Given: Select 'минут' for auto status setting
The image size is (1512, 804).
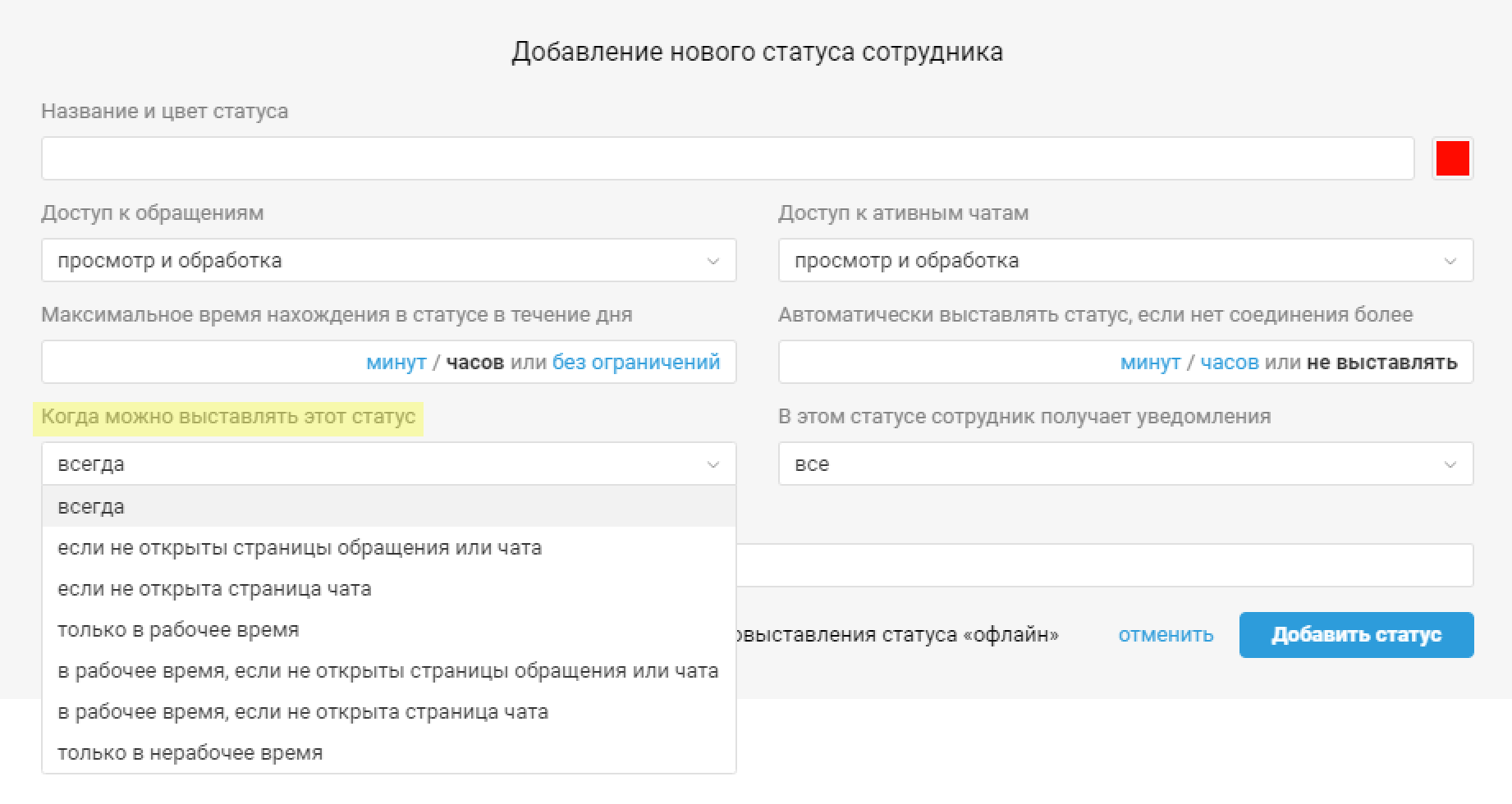Looking at the screenshot, I should pos(1150,362).
